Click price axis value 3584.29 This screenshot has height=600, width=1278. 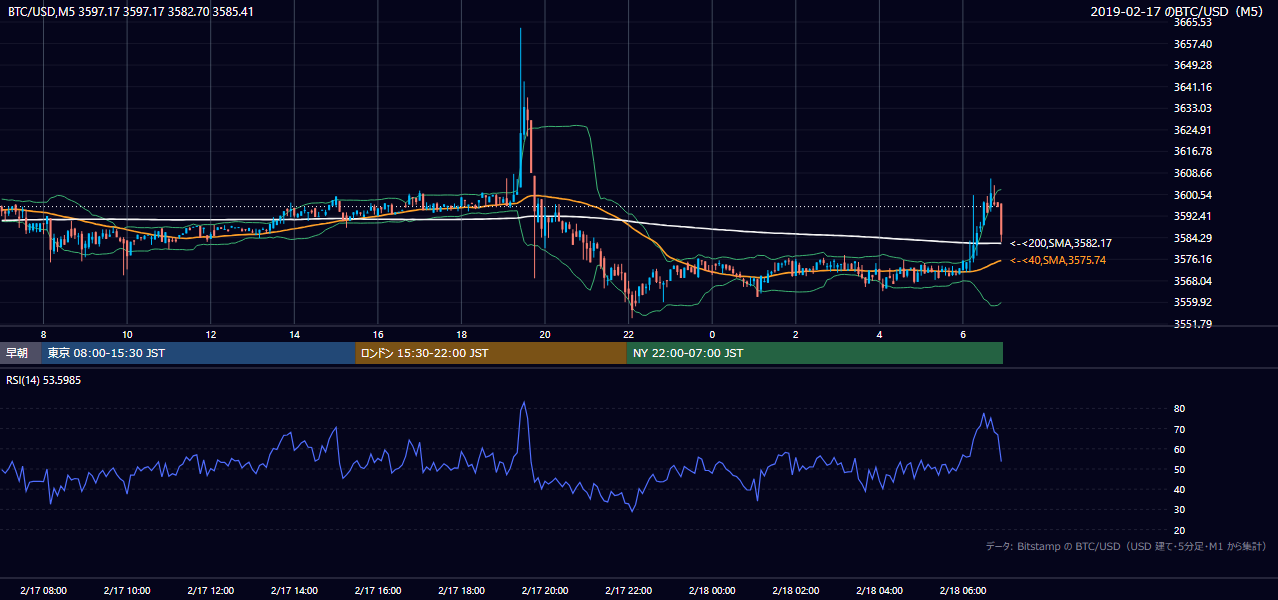(x=1193, y=238)
